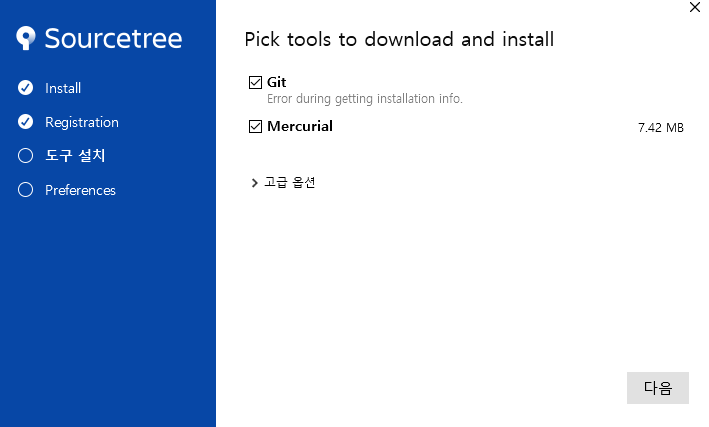Expand the 고급 옵션 chevron arrow

pos(254,183)
